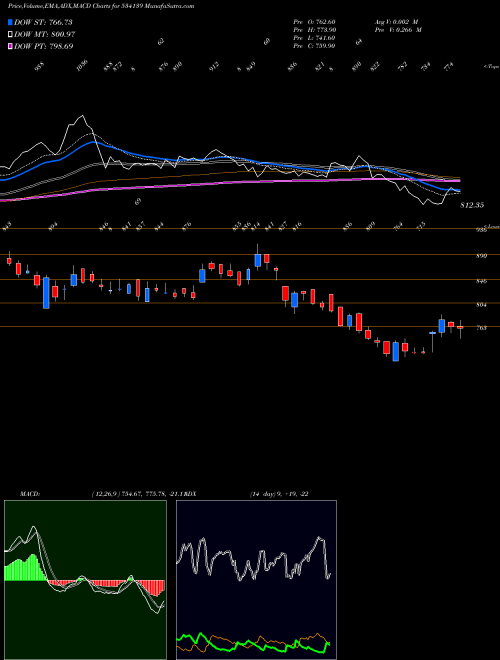The image size is (500, 660).
Task: Click the white DOW MT legend swatch
Action: (x=11, y=34)
